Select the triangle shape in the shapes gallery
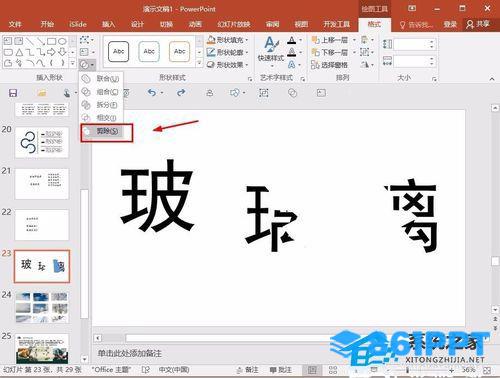Viewport: 500px width, 378px height. click(19, 52)
